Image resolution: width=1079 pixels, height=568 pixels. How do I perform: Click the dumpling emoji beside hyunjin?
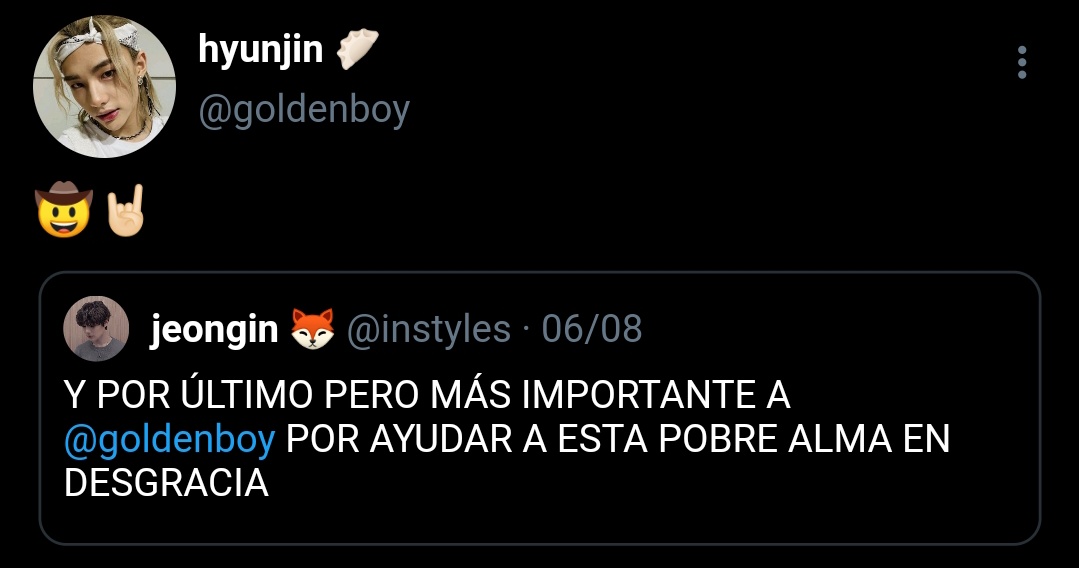point(358,49)
